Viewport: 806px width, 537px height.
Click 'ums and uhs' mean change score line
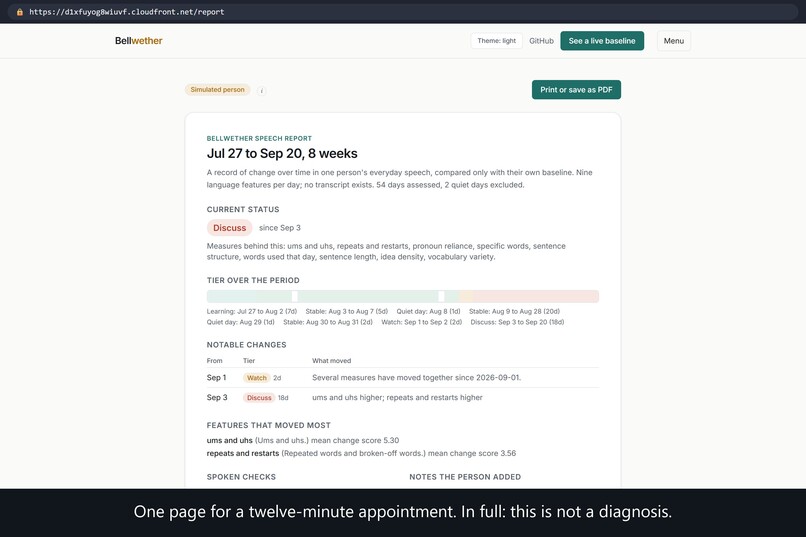click(x=303, y=440)
